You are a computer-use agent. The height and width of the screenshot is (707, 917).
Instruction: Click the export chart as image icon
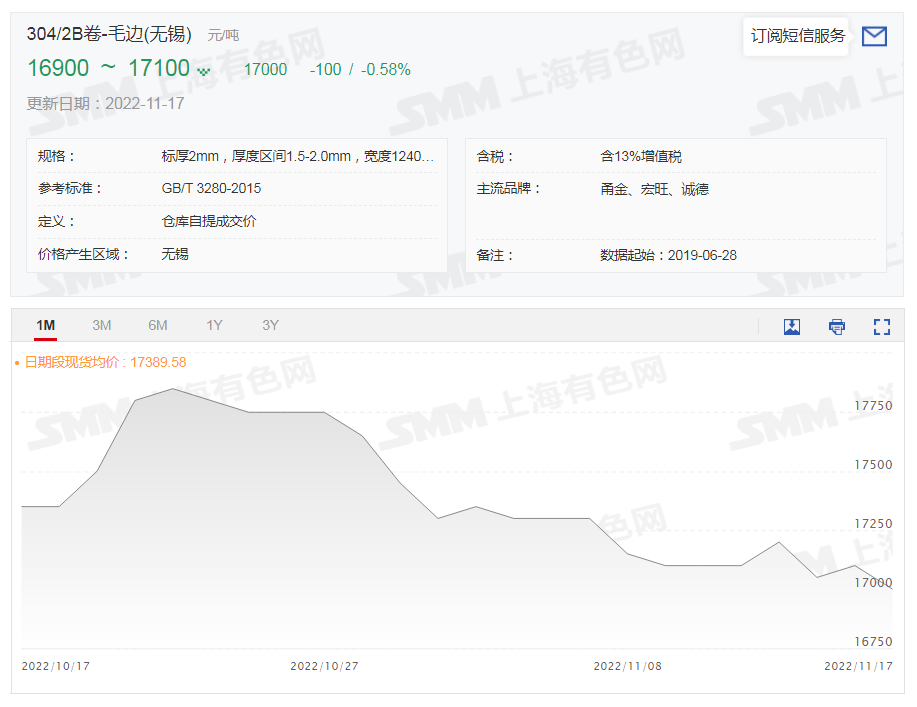click(791, 327)
